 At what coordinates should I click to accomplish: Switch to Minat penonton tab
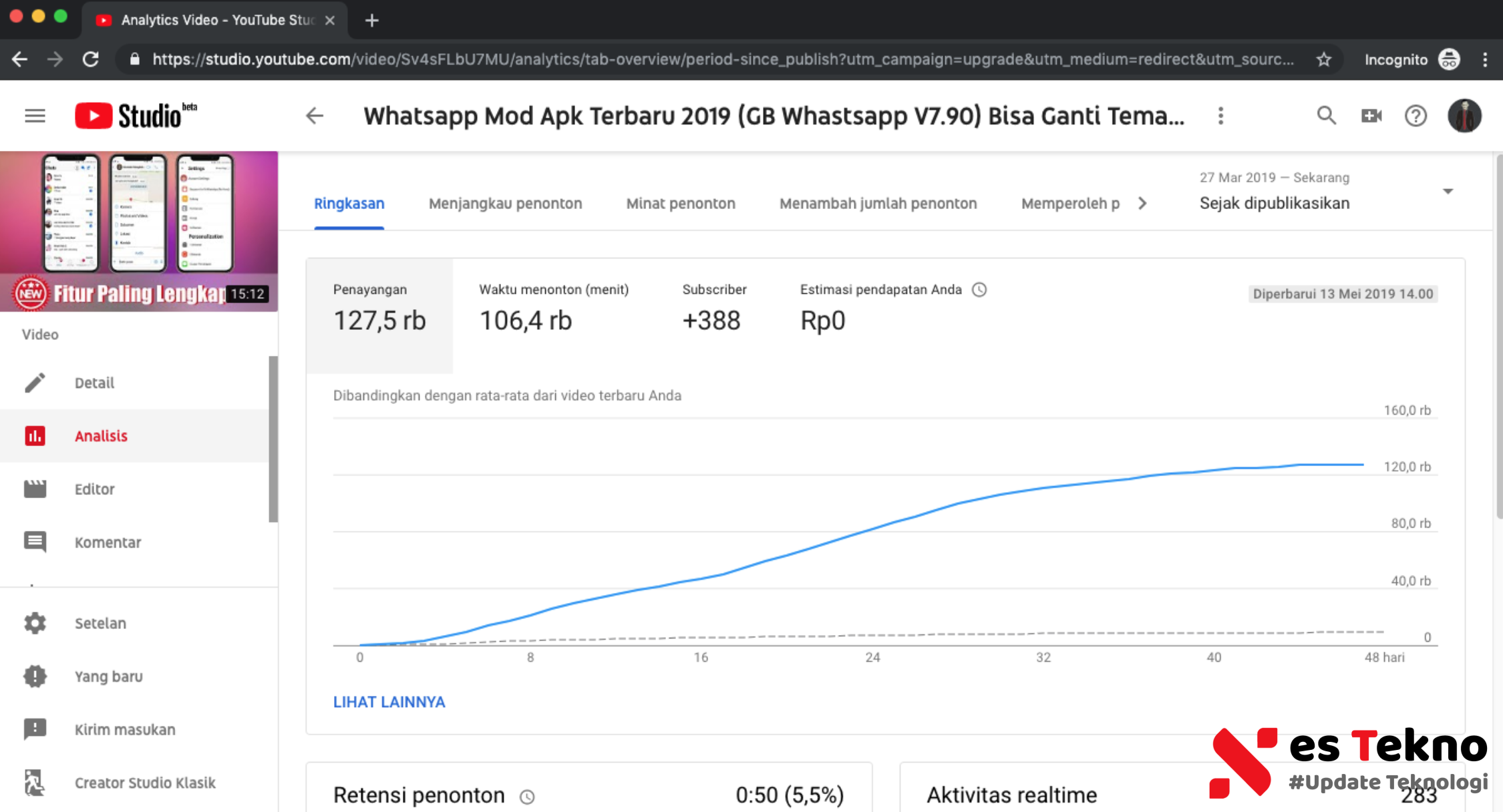(x=680, y=204)
